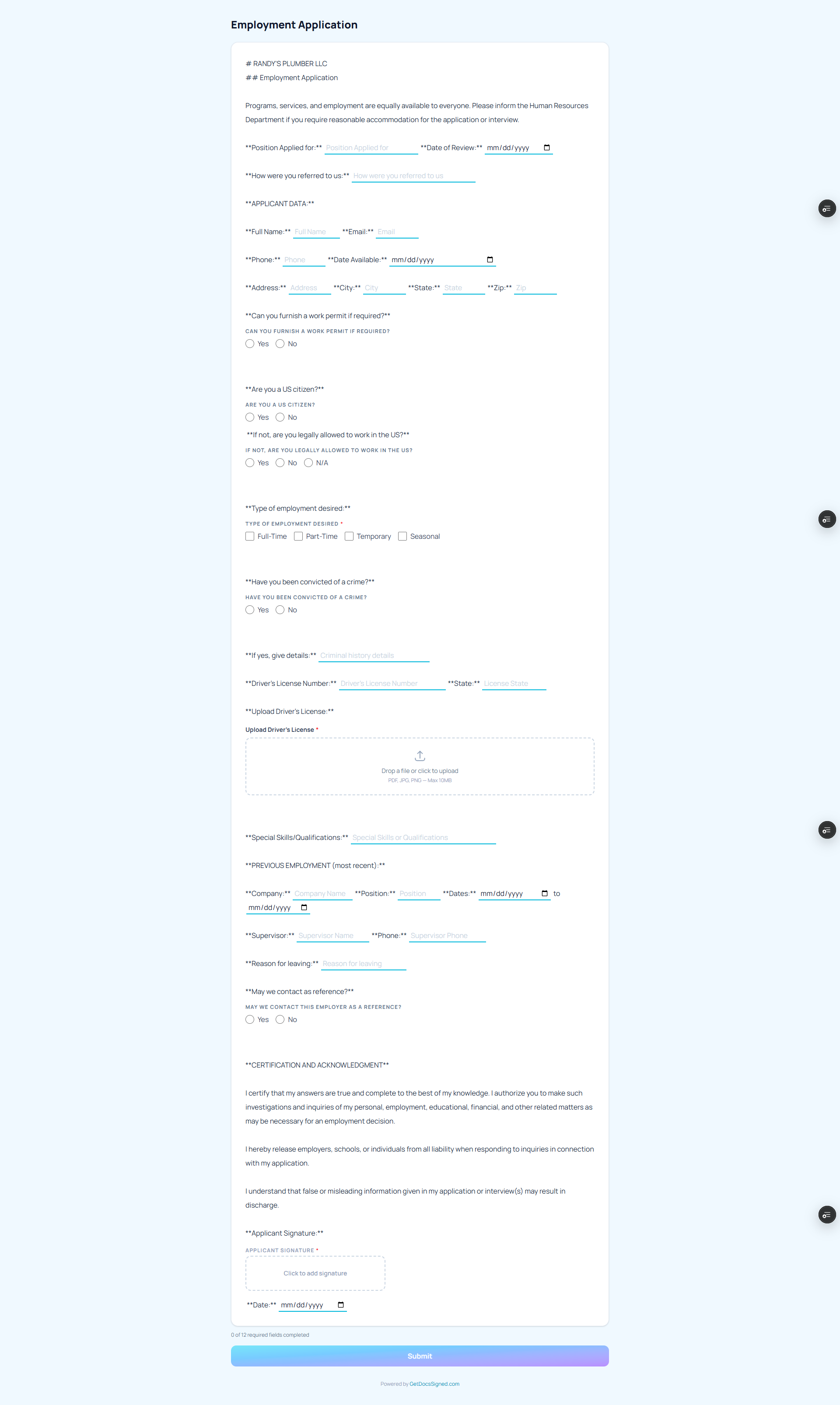Open the calendar picker next to the signature Date
The width and height of the screenshot is (840, 1405).
(341, 1305)
